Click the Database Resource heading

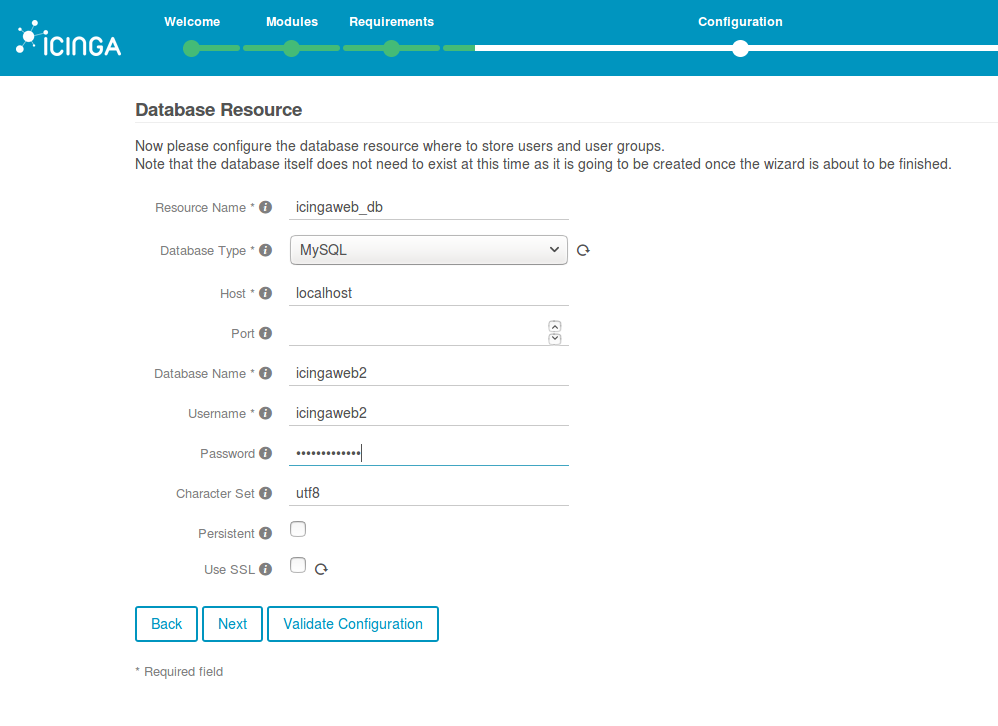click(218, 110)
